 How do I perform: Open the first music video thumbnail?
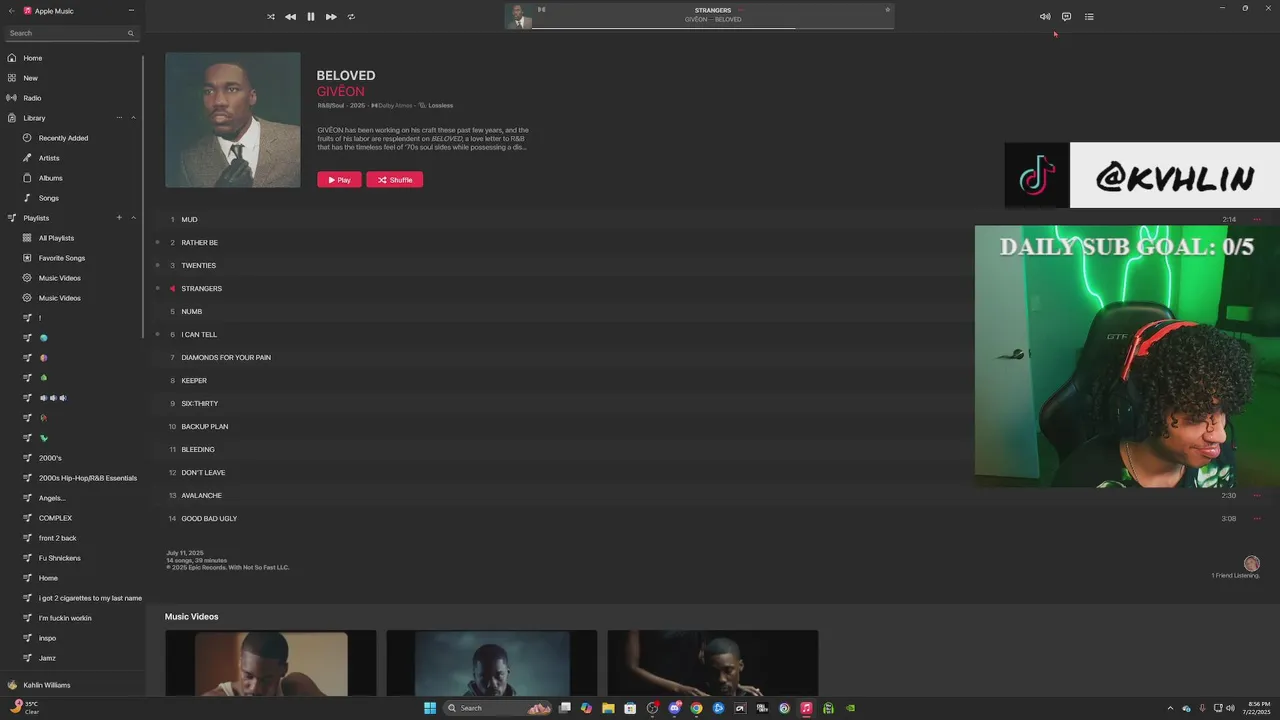click(x=271, y=663)
